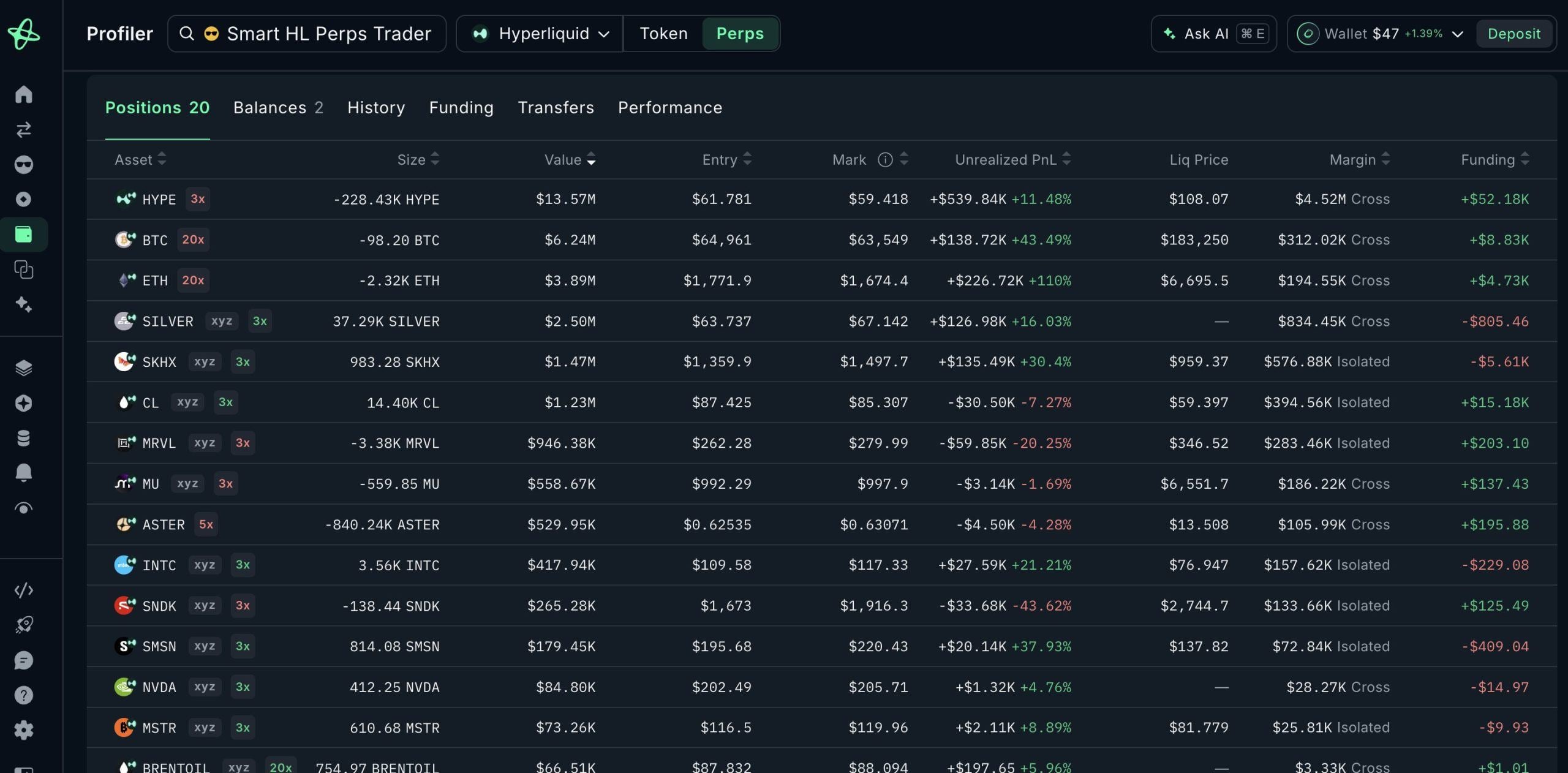The image size is (1568, 773).
Task: Click the SILVER asset name
Action: (x=168, y=321)
